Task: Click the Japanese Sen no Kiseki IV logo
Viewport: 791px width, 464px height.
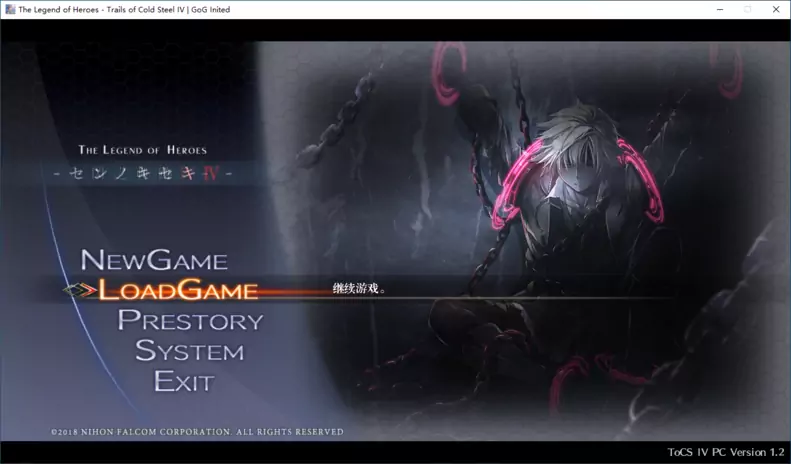Action: (143, 174)
